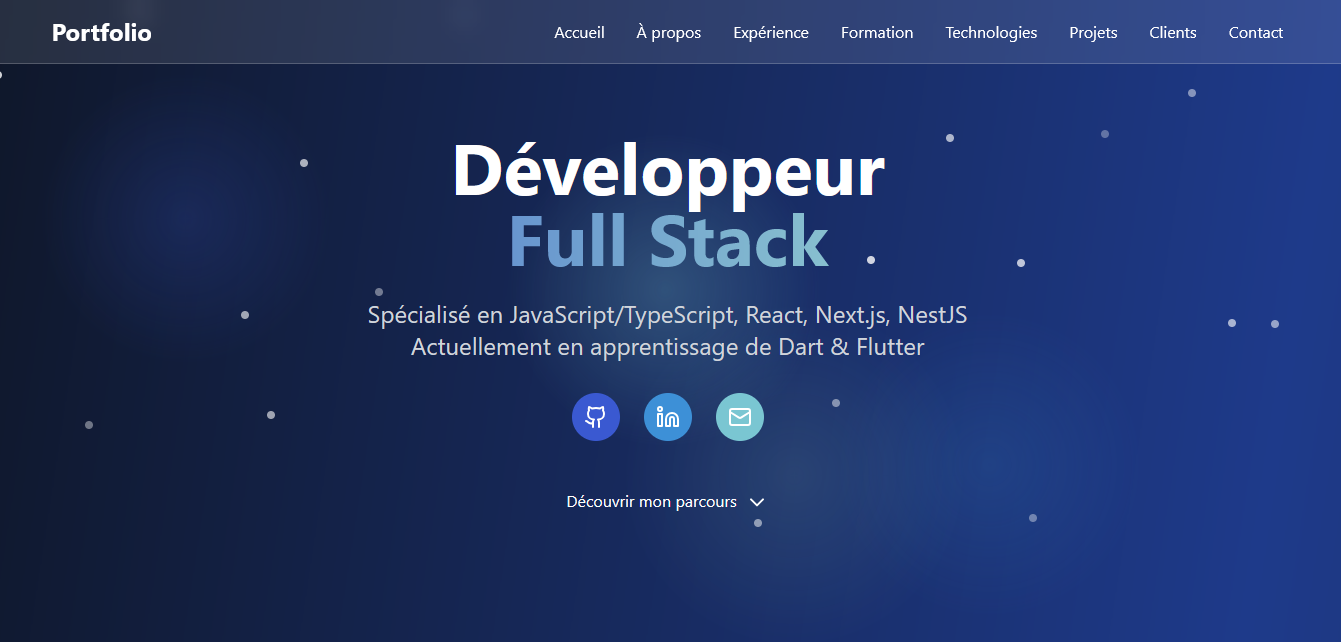Compose a message using the mail icon
Viewport: 1341px width, 642px height.
pyautogui.click(x=739, y=417)
